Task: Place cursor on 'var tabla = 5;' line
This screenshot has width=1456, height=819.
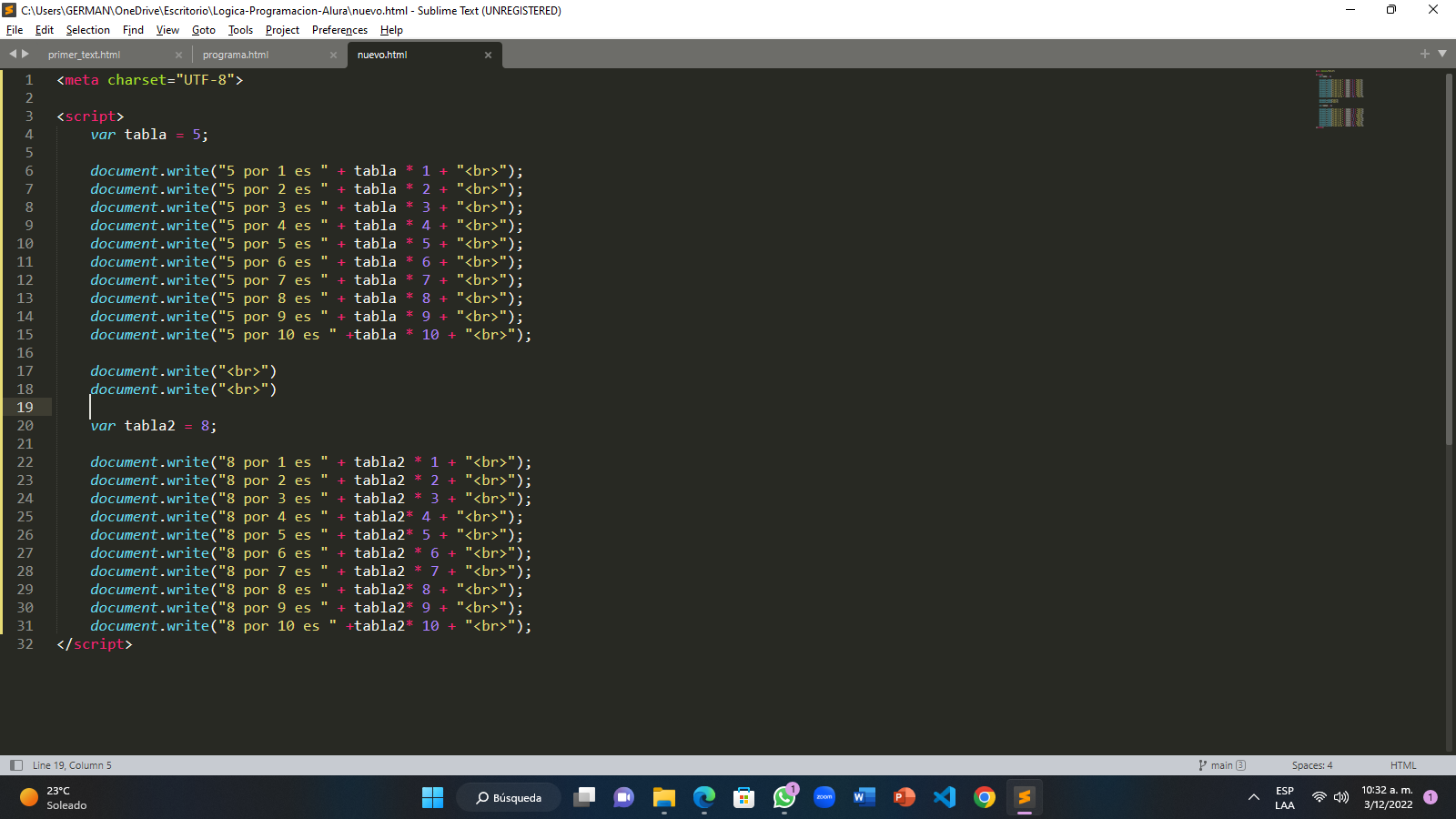Action: point(149,135)
